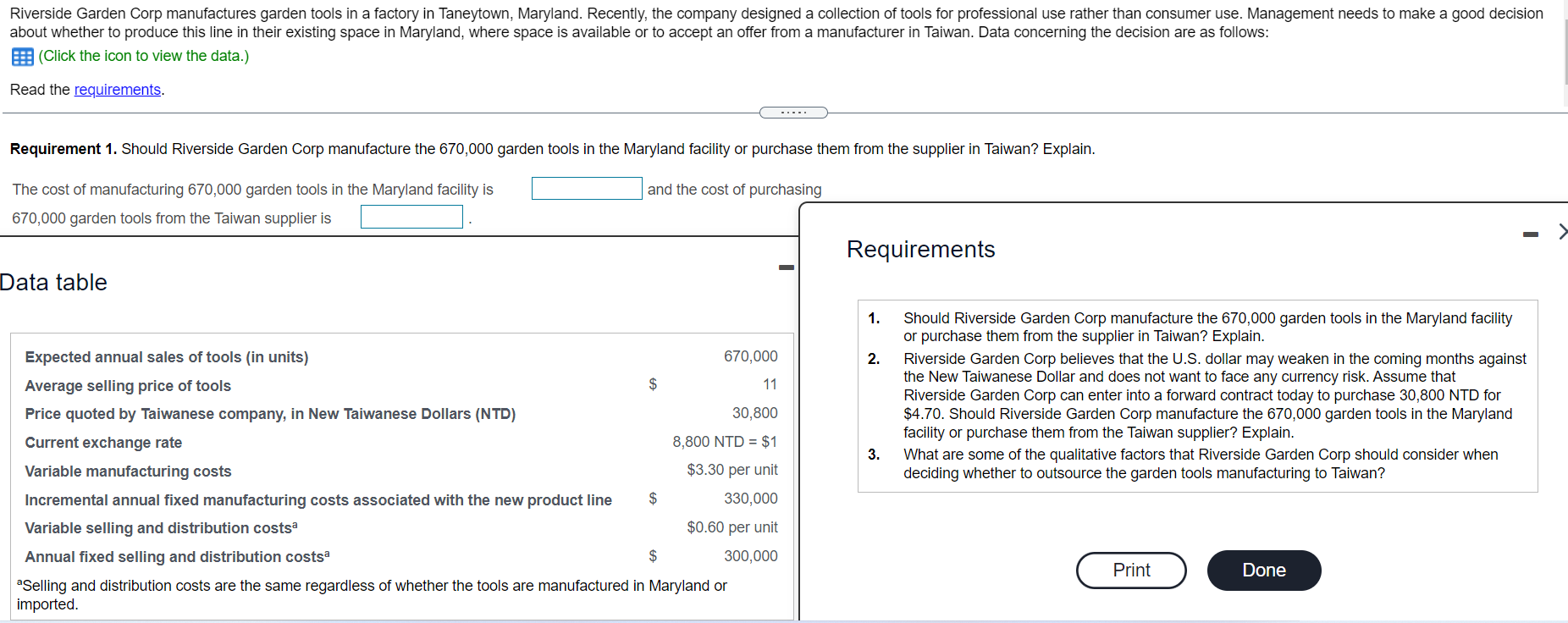
Task: Click the 'Requirements' panel heading
Action: point(920,250)
